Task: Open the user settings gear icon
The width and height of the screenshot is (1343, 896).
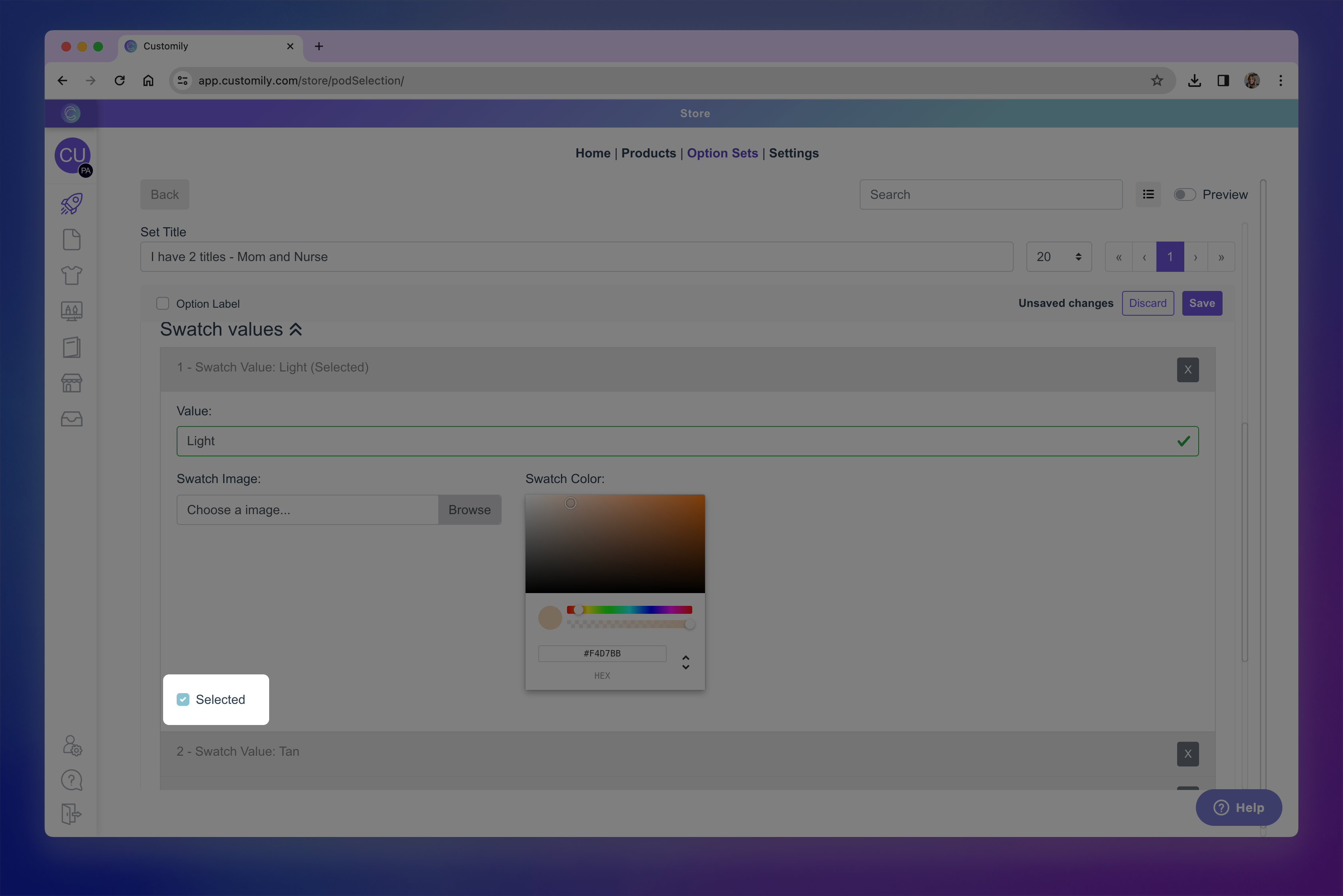Action: coord(72,746)
